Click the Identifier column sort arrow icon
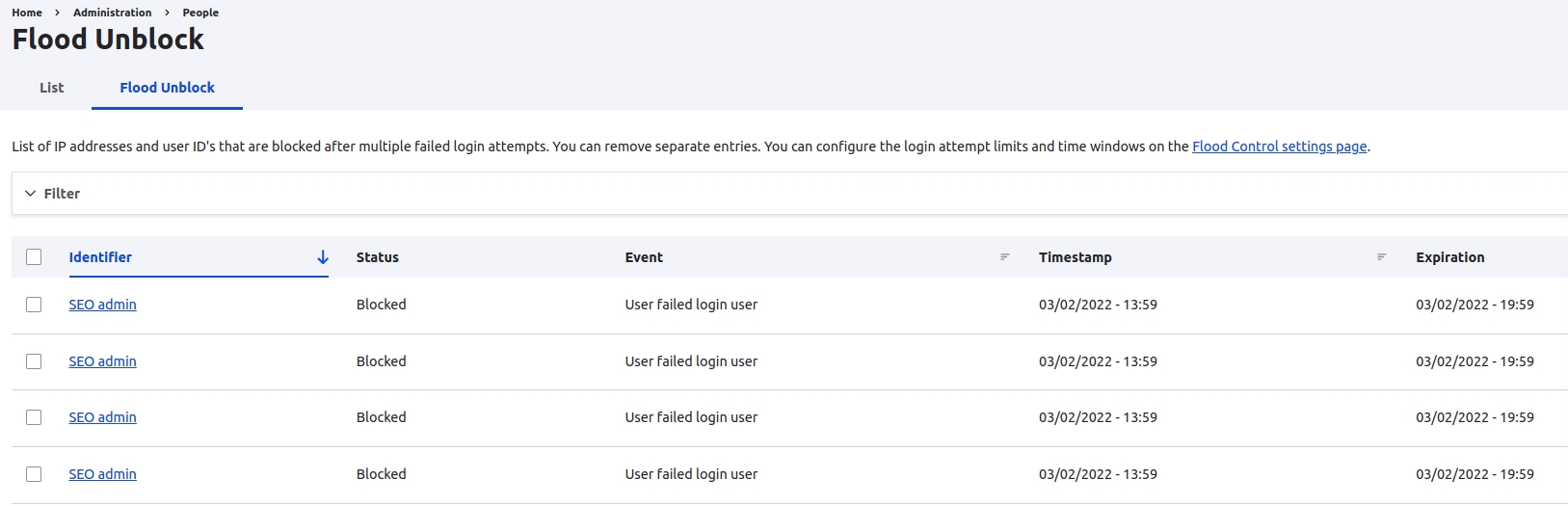Viewport: 1568px width, 506px height. click(x=323, y=257)
